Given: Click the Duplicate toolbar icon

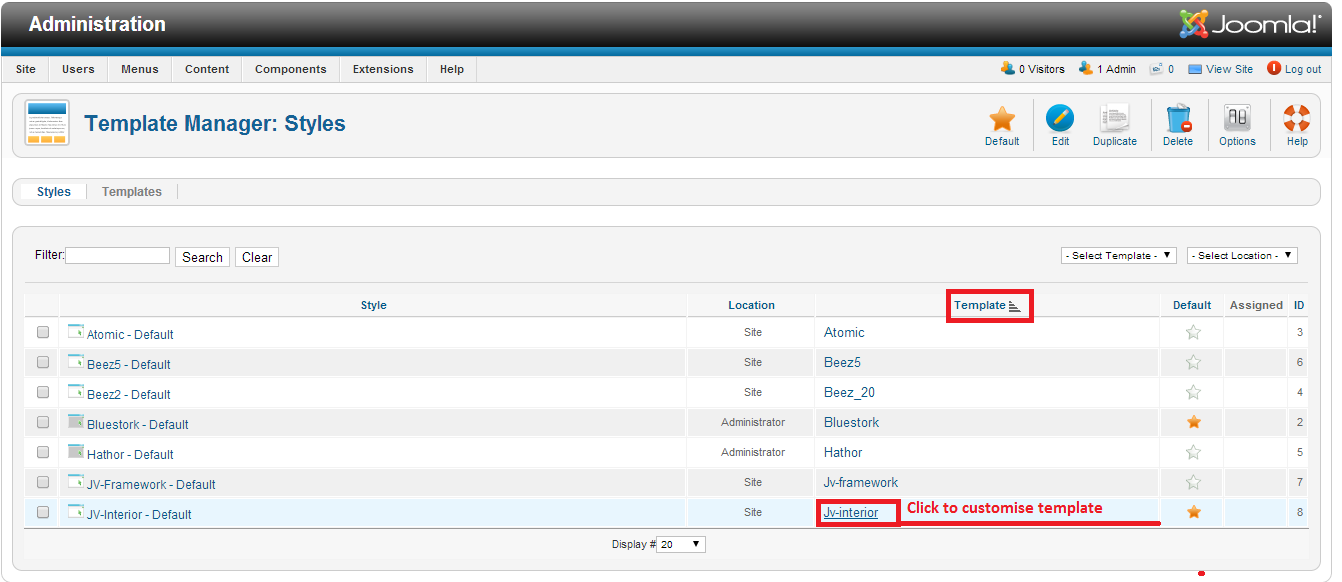Looking at the screenshot, I should [x=1114, y=119].
